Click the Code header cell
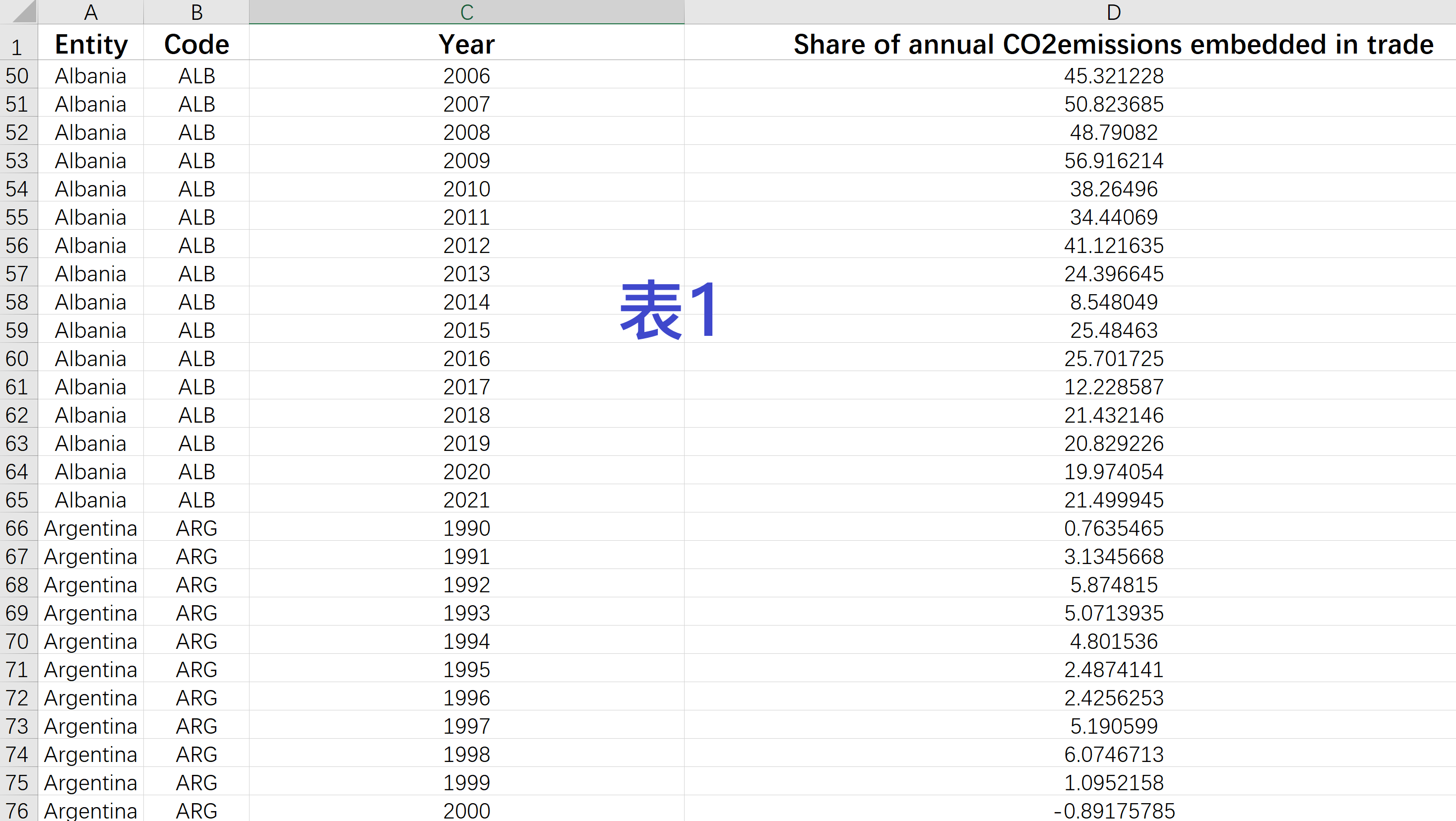This screenshot has width=1456, height=821. tap(196, 44)
